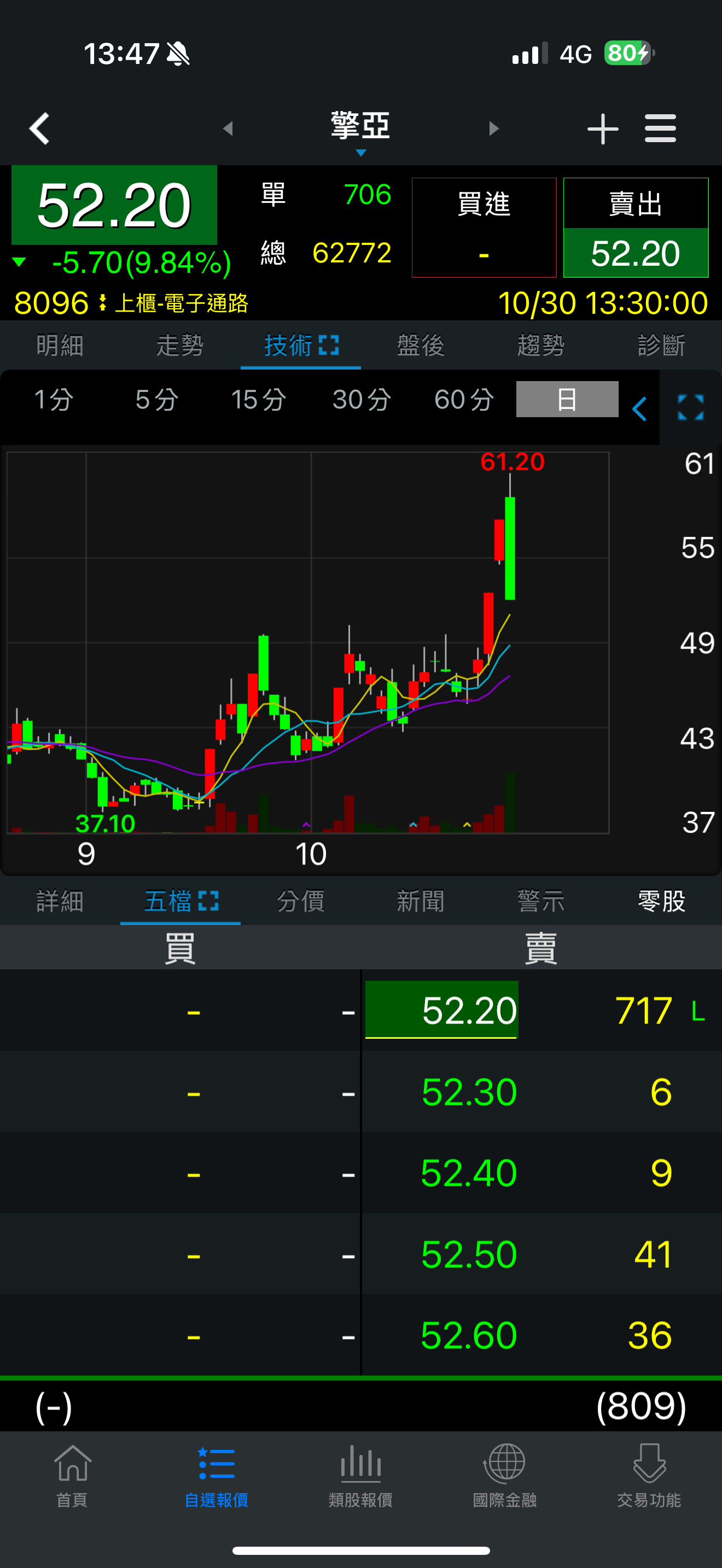Go to next stock with right triangle
This screenshot has height=1568, width=722.
pos(494,128)
